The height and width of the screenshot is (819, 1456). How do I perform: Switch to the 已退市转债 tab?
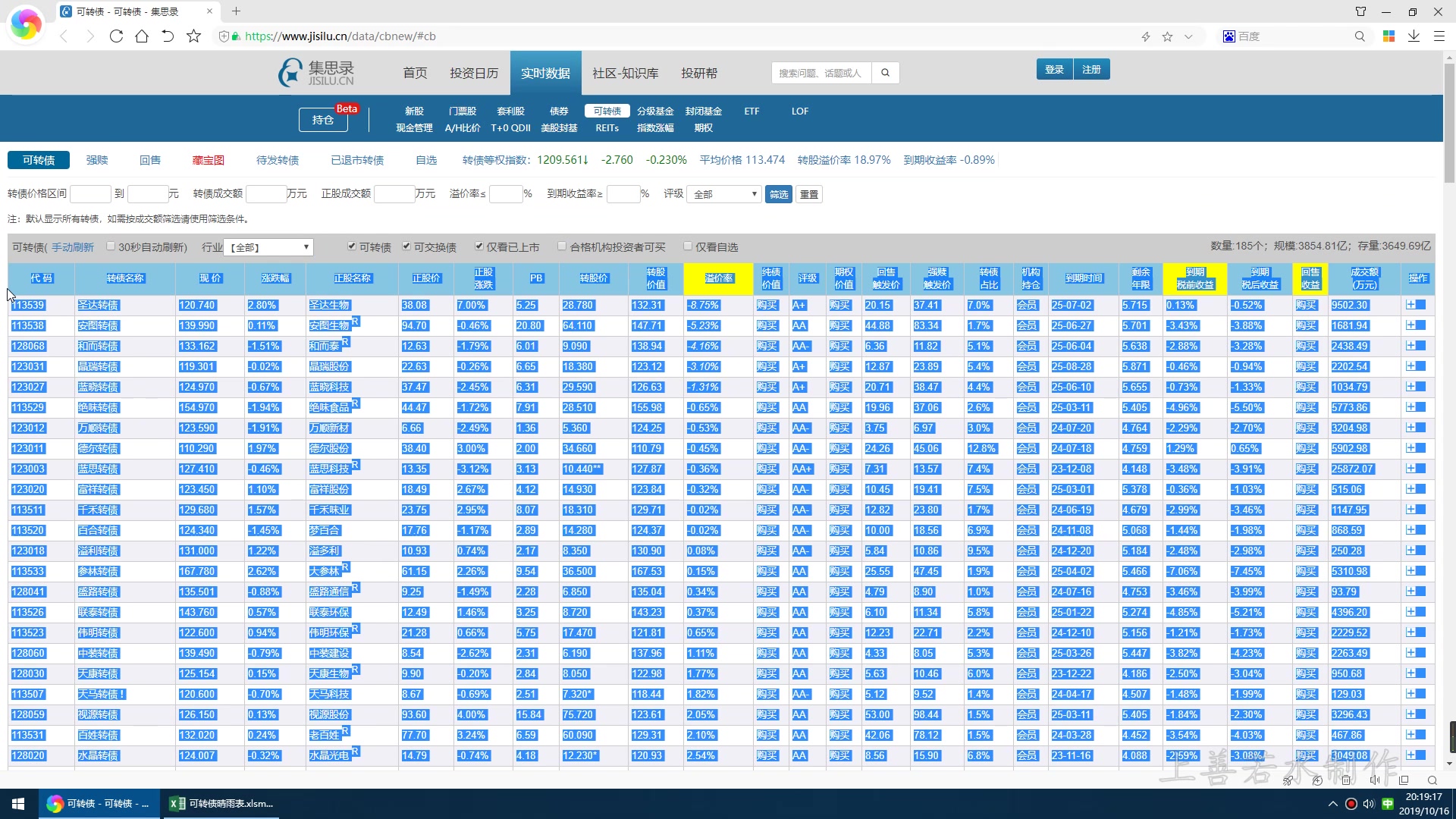(x=357, y=160)
